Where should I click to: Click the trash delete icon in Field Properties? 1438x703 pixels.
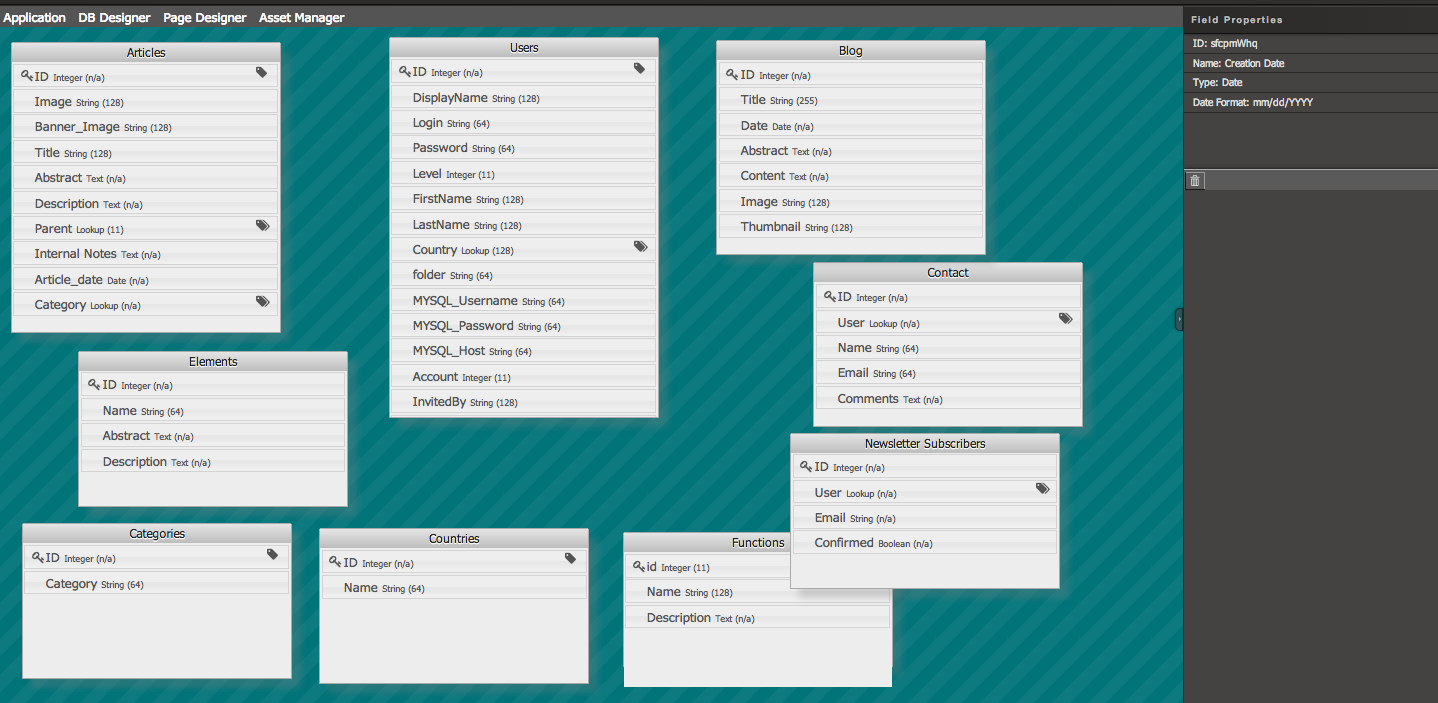coord(1195,180)
